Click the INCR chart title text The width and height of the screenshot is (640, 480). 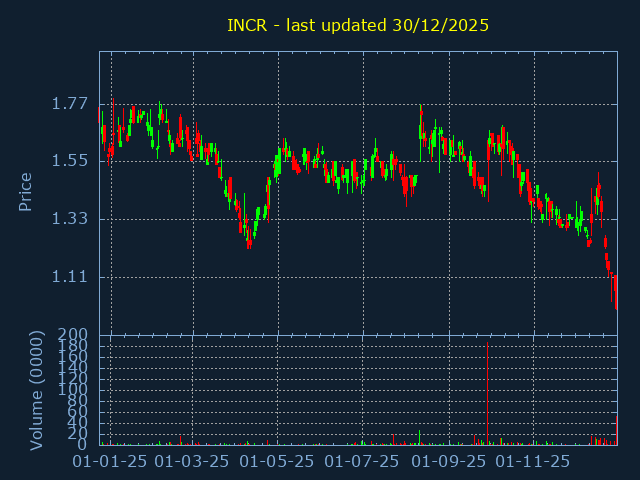point(358,25)
